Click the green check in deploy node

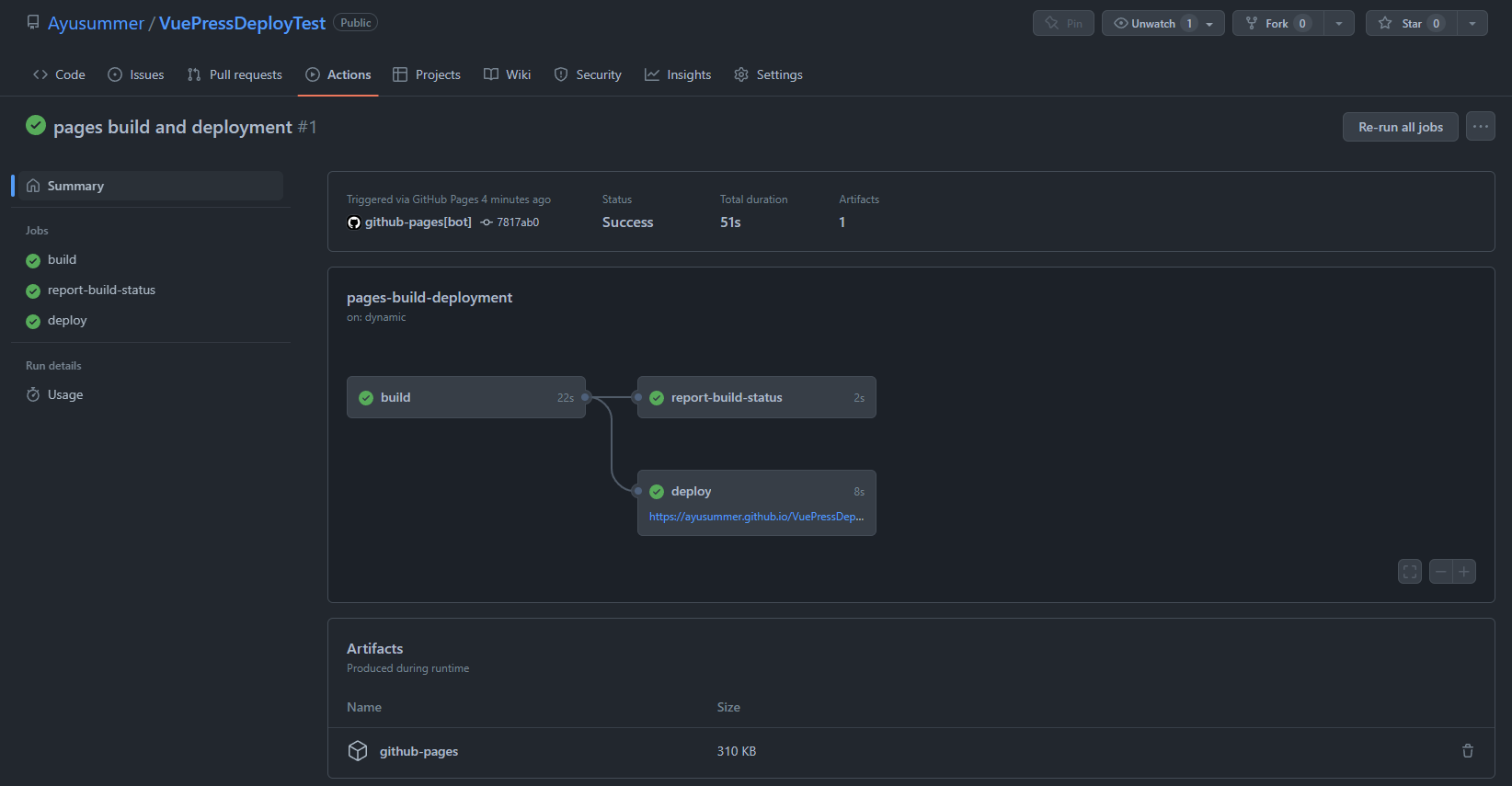(657, 492)
